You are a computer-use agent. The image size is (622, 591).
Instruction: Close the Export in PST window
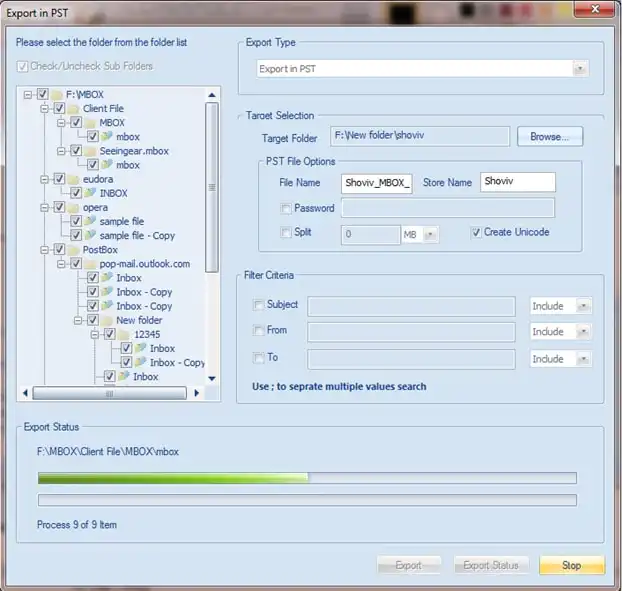(594, 9)
